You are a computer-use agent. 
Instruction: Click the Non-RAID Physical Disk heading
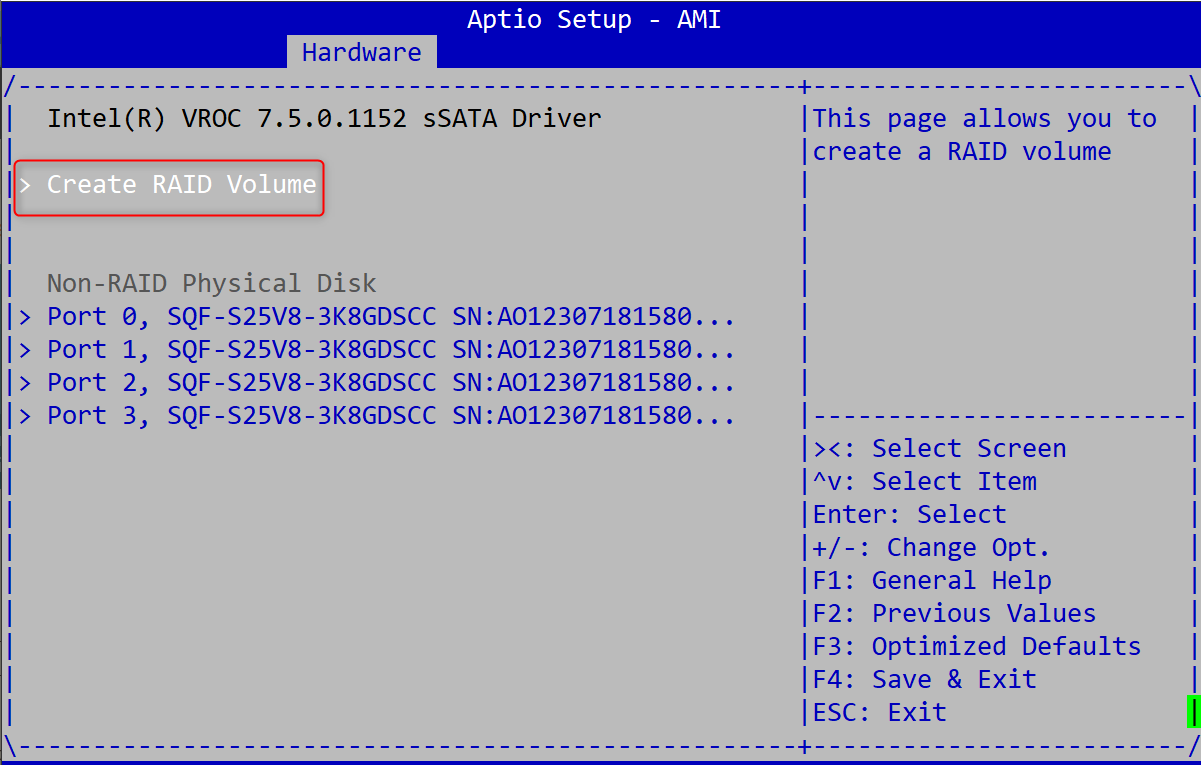point(211,284)
